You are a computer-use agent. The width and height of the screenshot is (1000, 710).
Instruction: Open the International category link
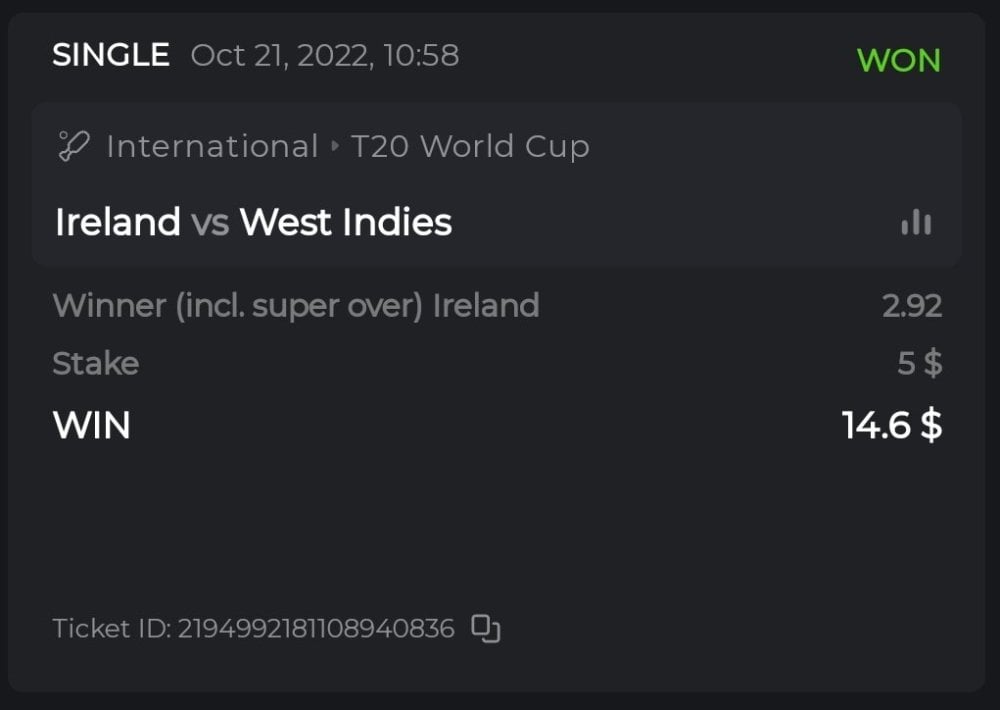click(211, 147)
